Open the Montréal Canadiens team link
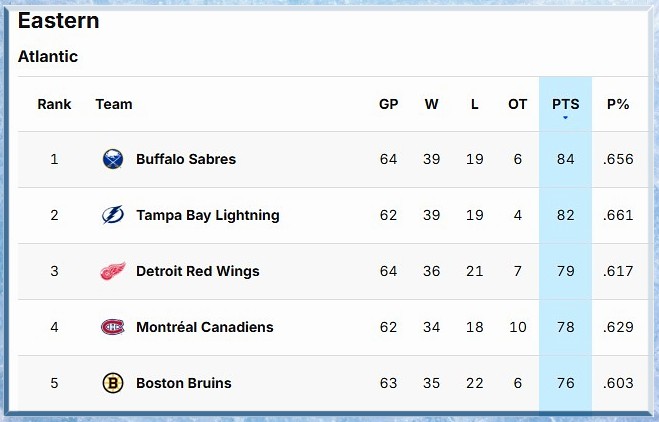Screen dimensions: 659x422 [x=204, y=327]
